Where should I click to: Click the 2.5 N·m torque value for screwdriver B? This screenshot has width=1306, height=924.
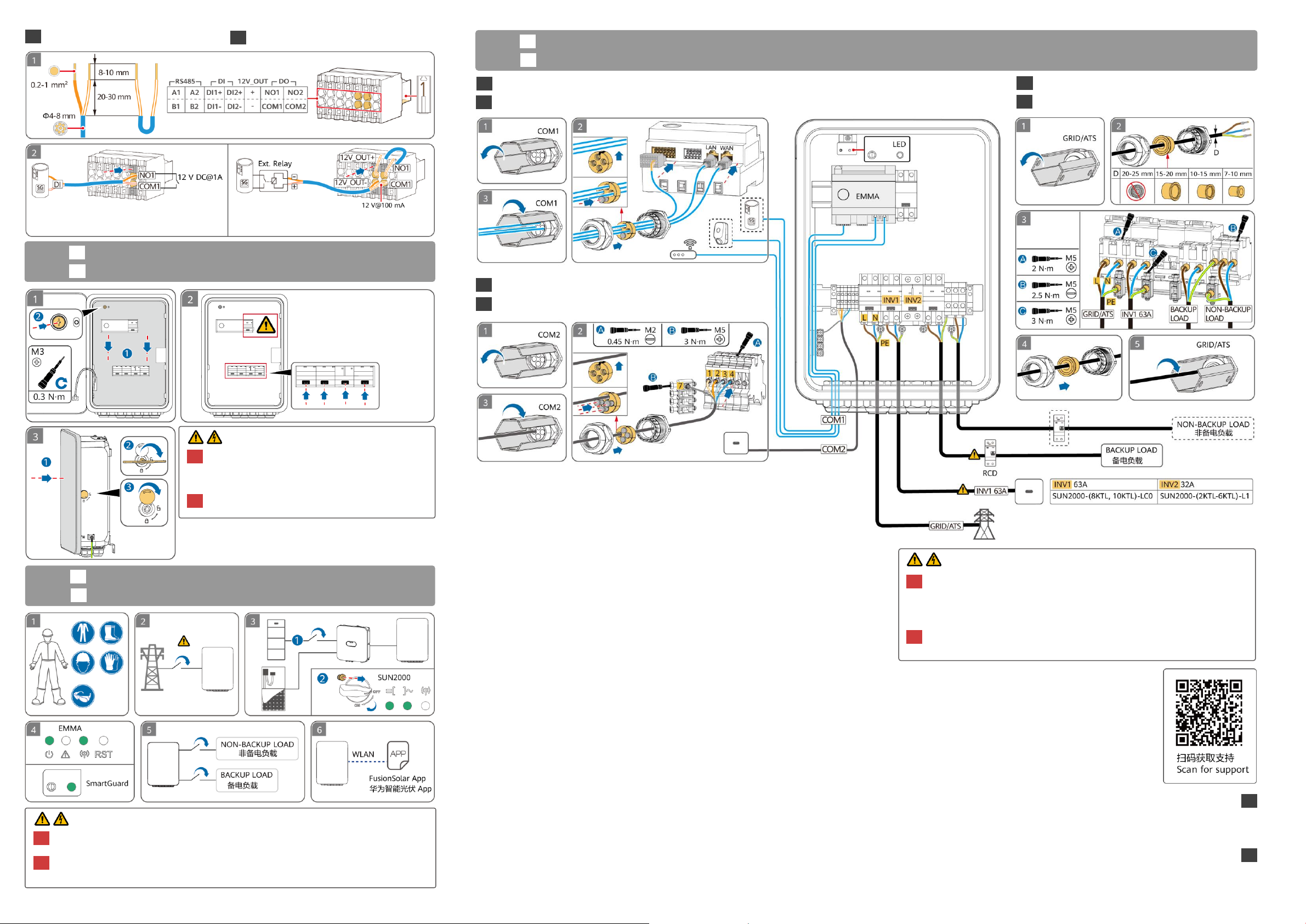click(x=1046, y=295)
